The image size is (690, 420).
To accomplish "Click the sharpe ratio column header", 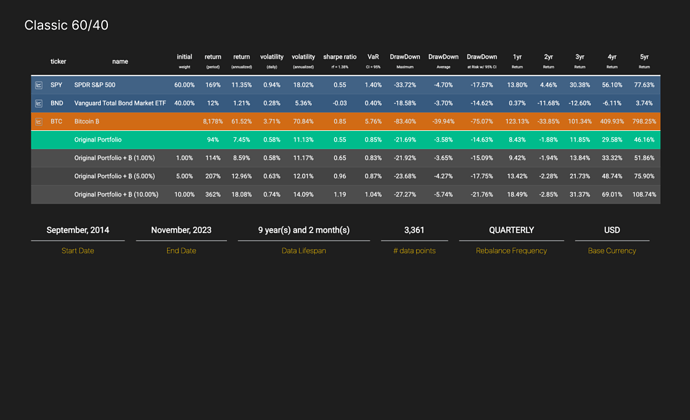I will click(x=340, y=61).
